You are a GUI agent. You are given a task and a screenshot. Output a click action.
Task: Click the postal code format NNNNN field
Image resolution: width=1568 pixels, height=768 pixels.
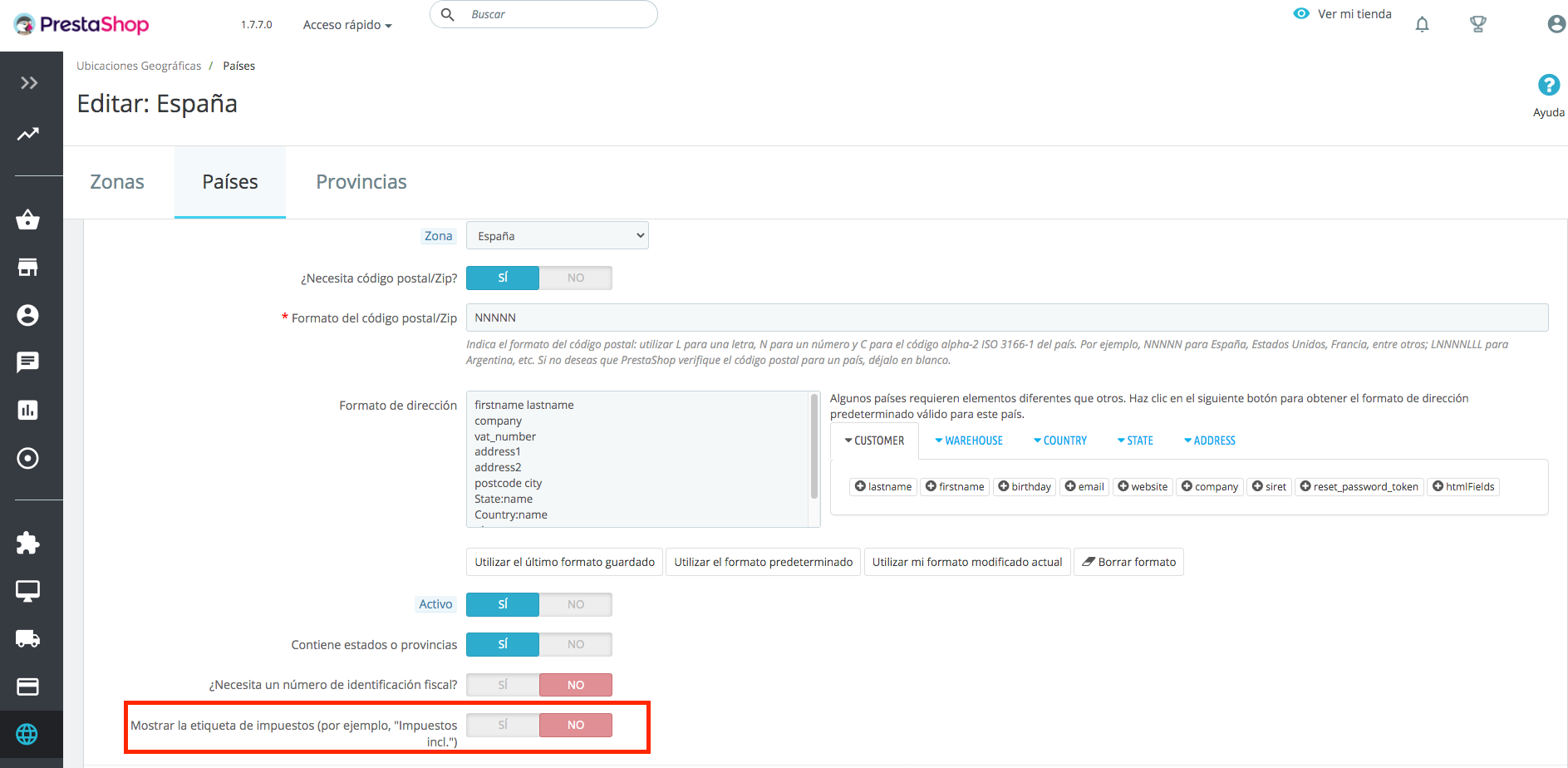1007,318
